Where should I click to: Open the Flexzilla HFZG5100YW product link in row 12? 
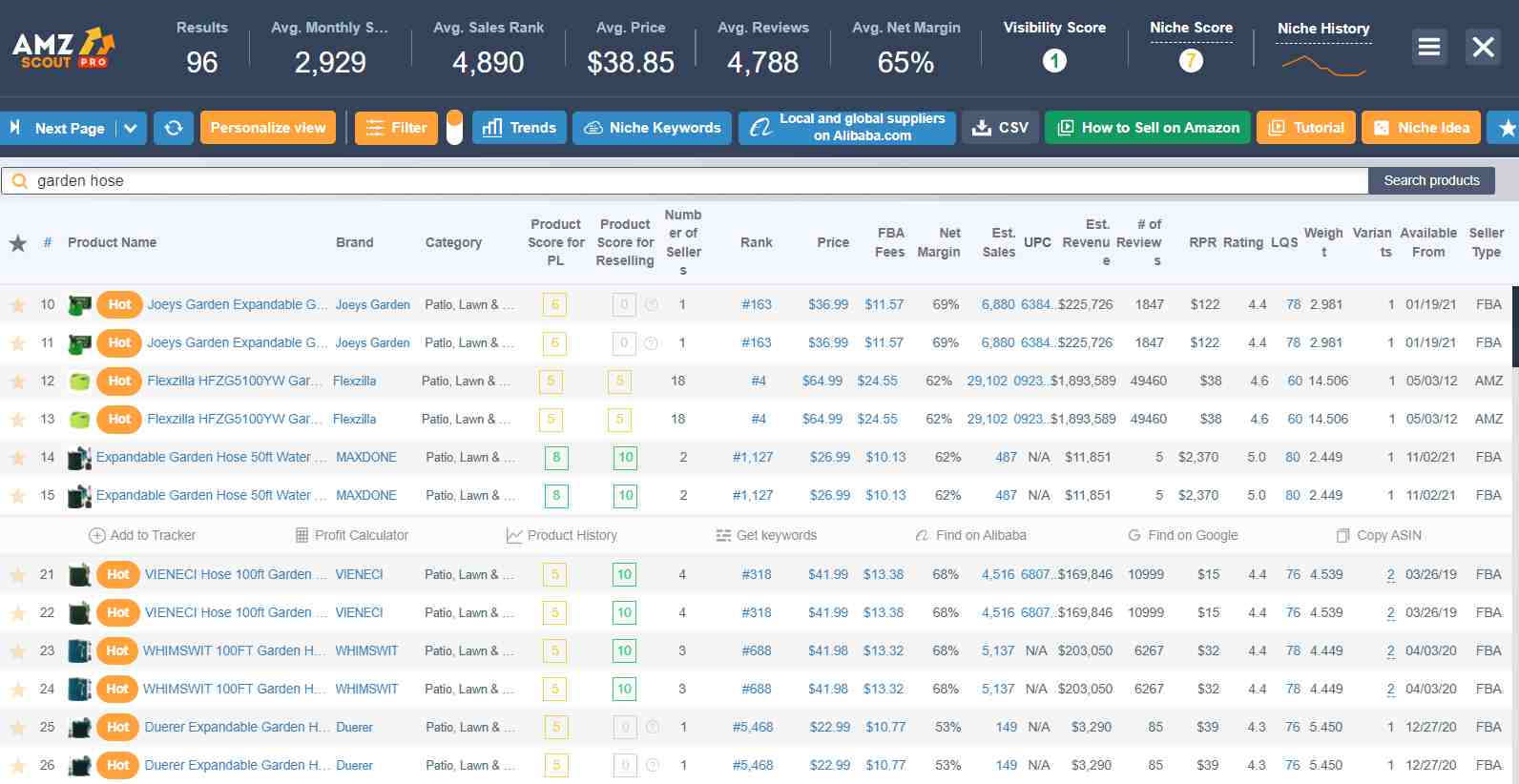235,381
